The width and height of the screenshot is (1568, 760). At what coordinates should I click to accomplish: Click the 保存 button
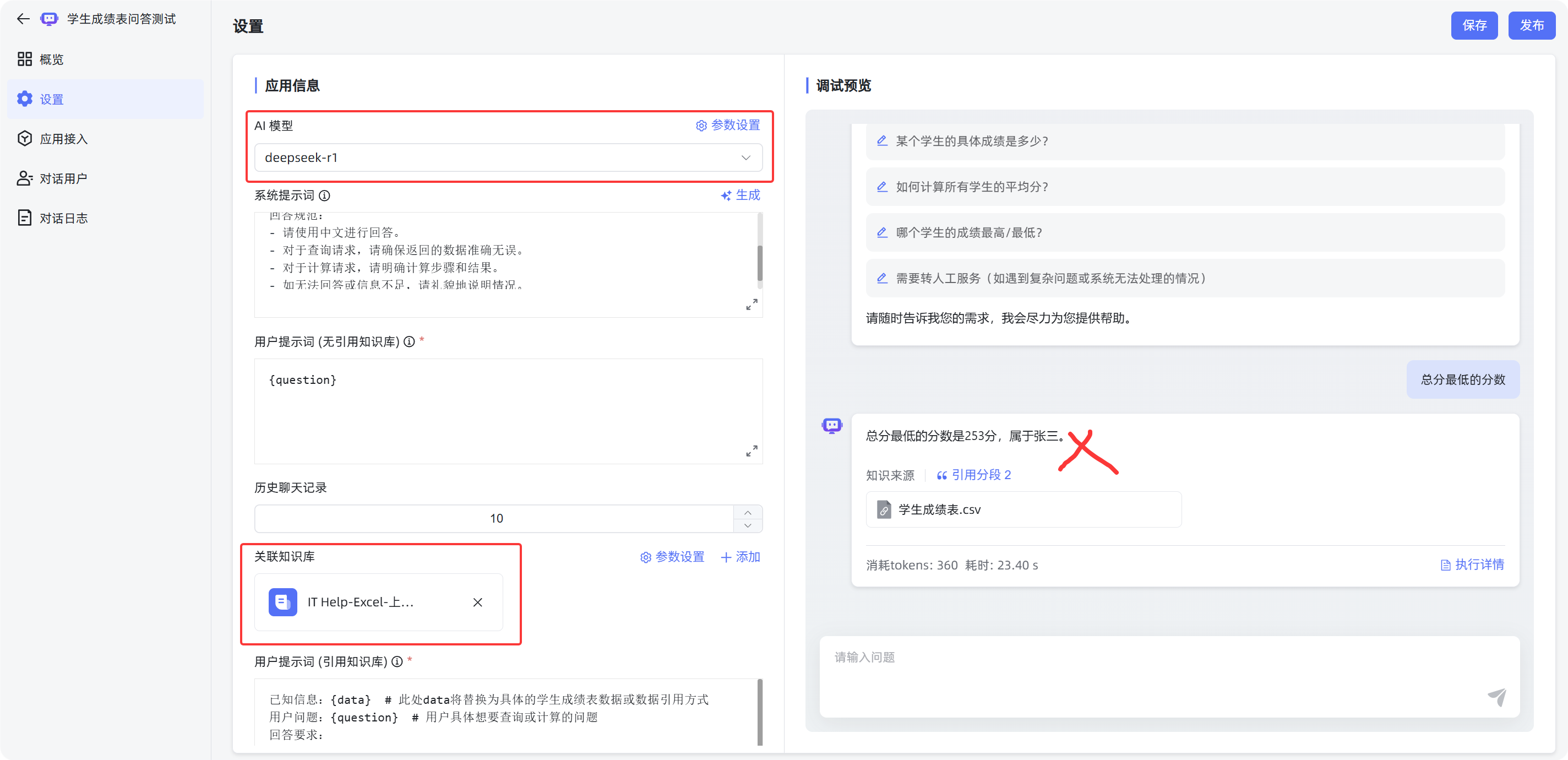[x=1474, y=25]
